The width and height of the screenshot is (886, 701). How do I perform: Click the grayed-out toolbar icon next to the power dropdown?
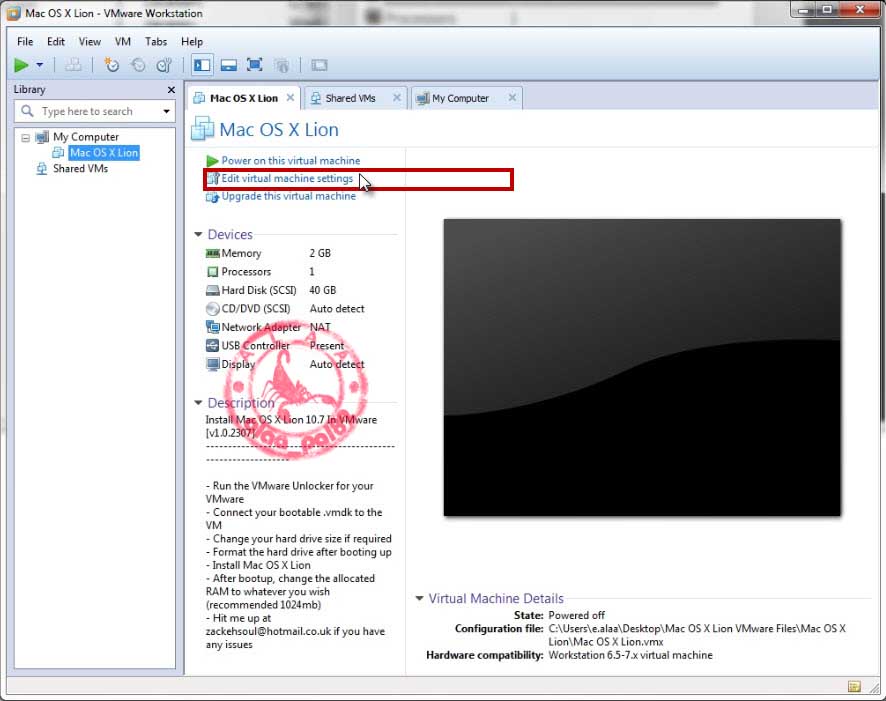click(73, 66)
